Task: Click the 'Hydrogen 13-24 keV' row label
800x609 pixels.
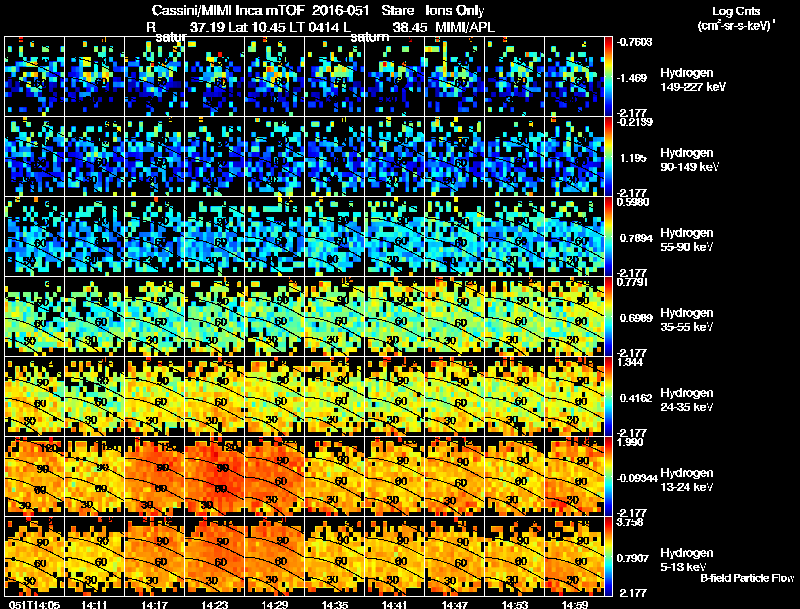Action: [x=687, y=479]
